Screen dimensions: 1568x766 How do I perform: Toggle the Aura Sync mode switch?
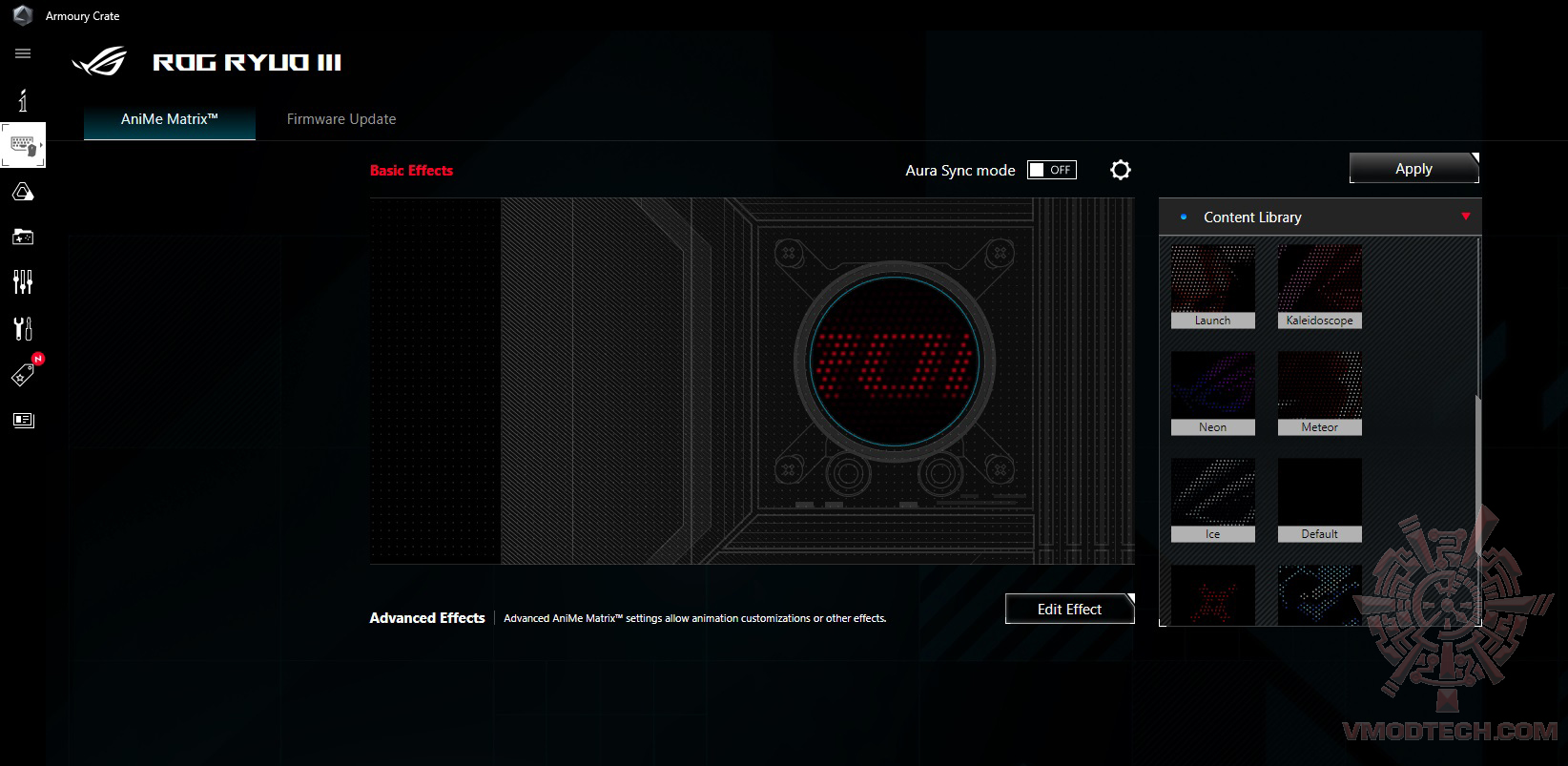click(x=1052, y=170)
